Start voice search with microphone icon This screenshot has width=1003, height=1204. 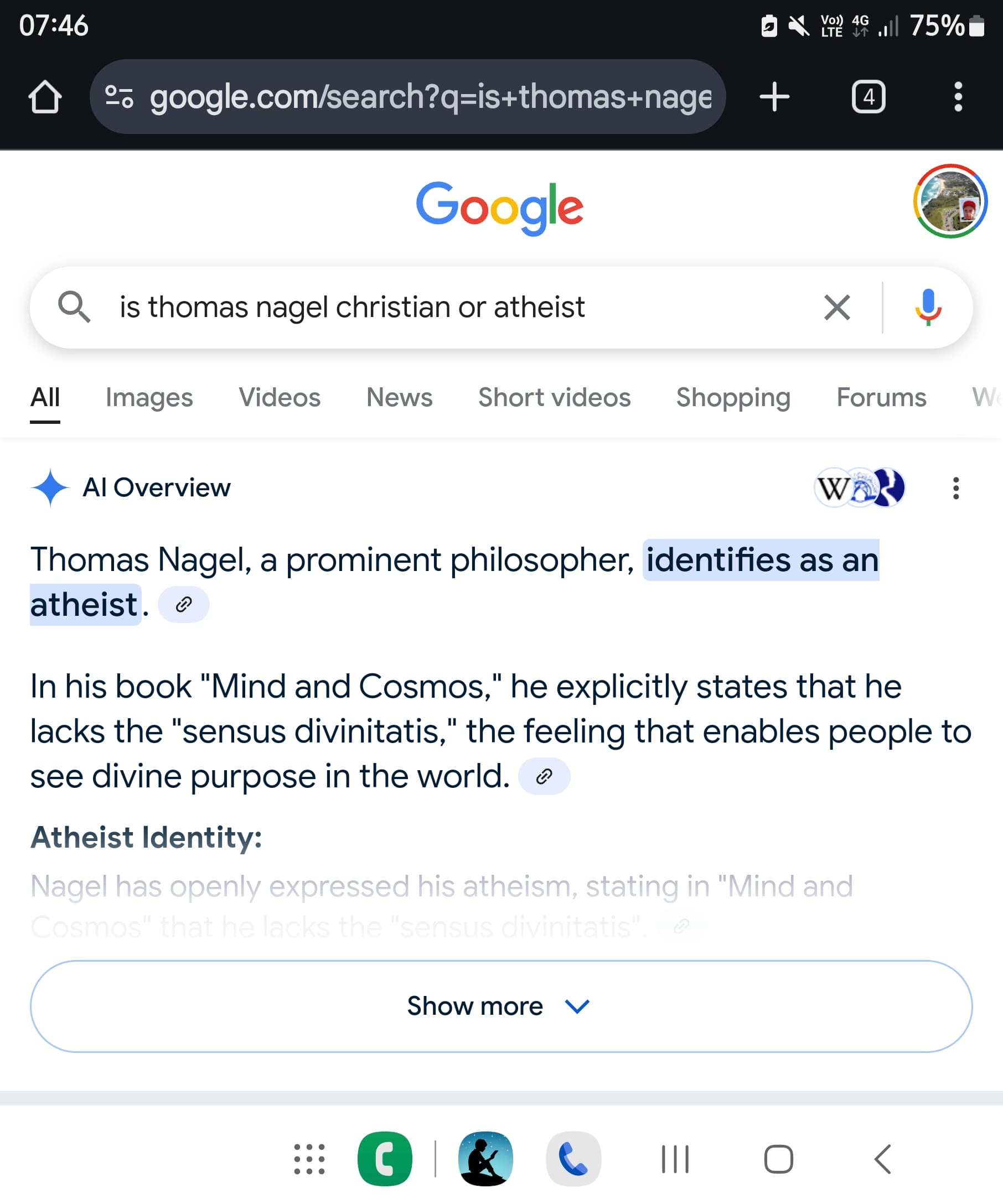point(928,307)
